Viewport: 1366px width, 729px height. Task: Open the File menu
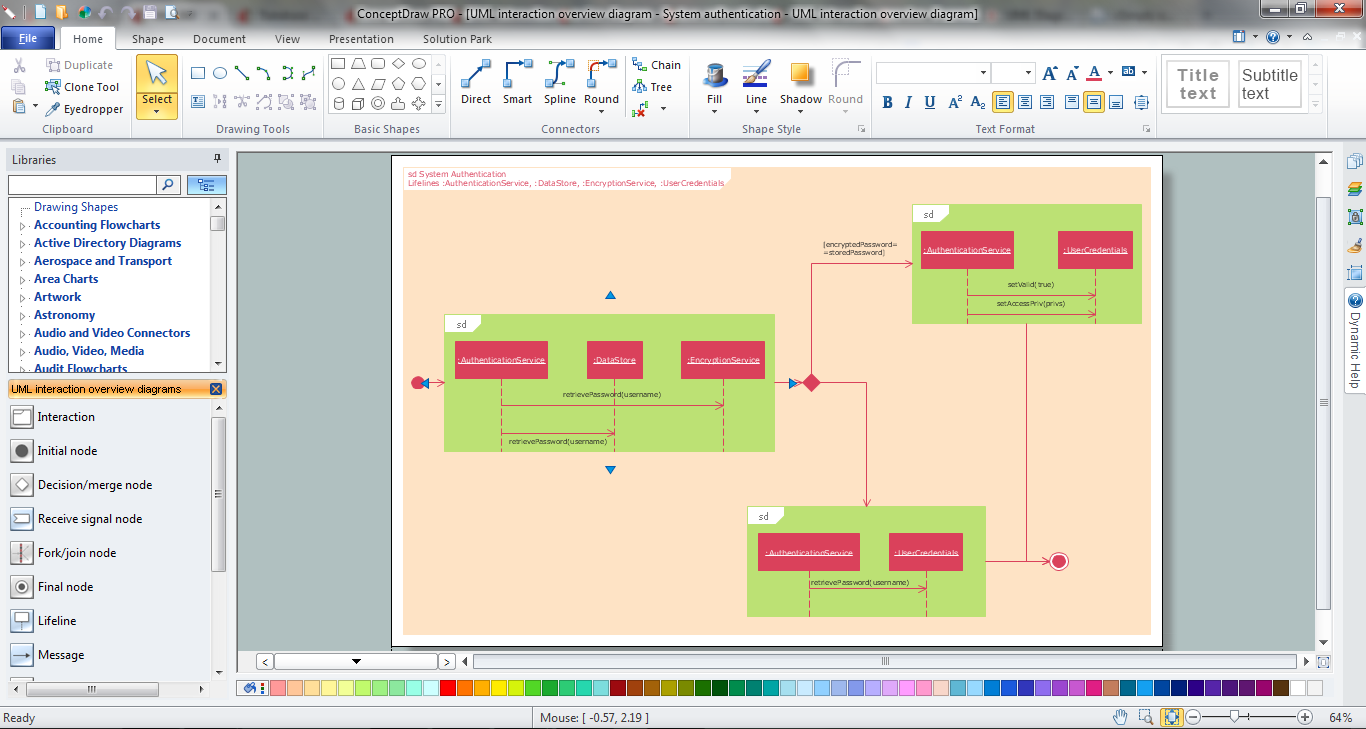coord(28,37)
